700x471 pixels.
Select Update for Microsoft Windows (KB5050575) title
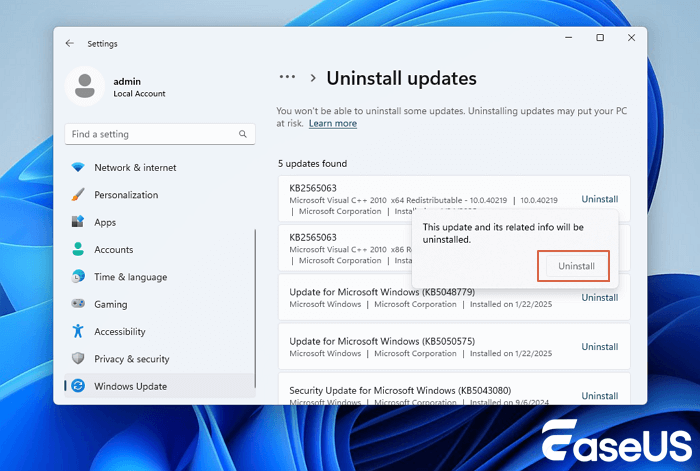coord(382,341)
